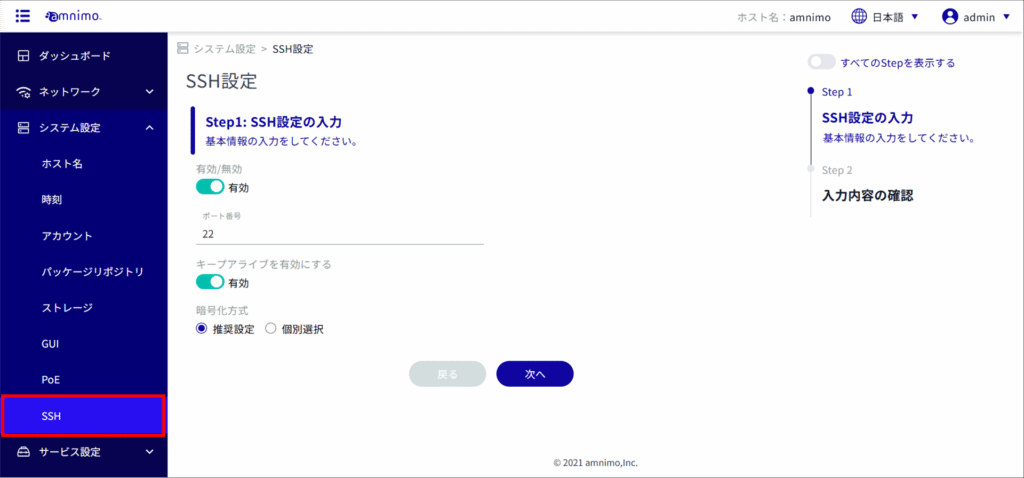Open the ストレージ menu item

(x=67, y=308)
